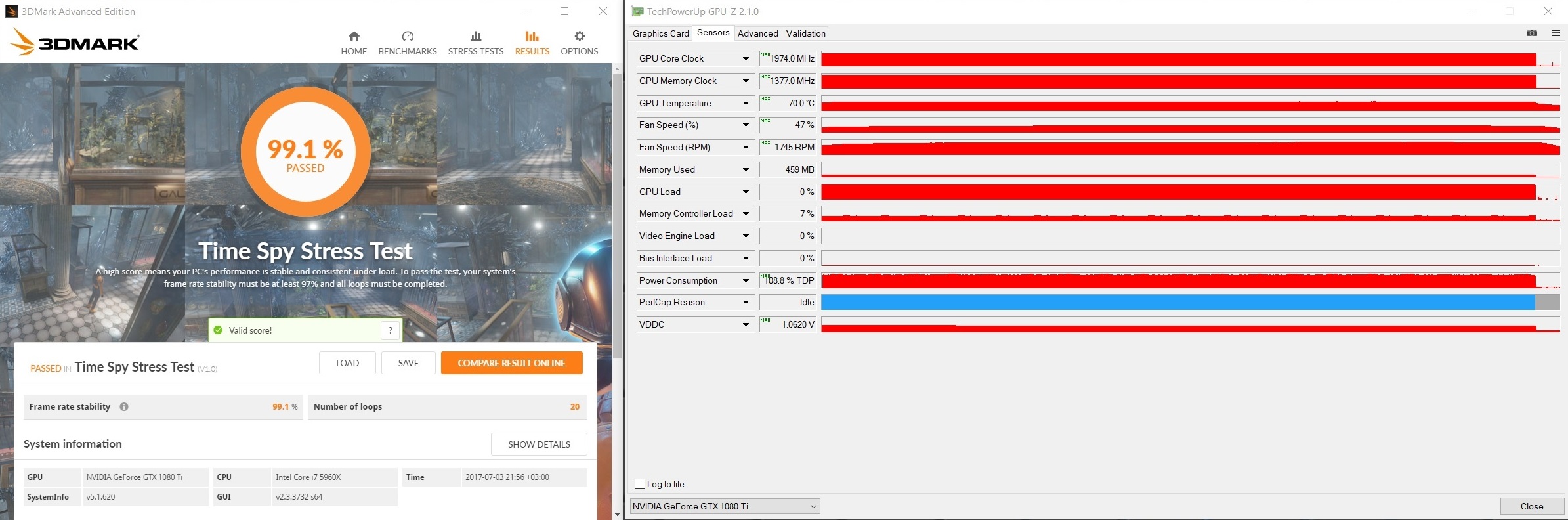Screen dimensions: 1568x520
Task: Click the Memory Used value 459 MB
Action: coord(788,169)
